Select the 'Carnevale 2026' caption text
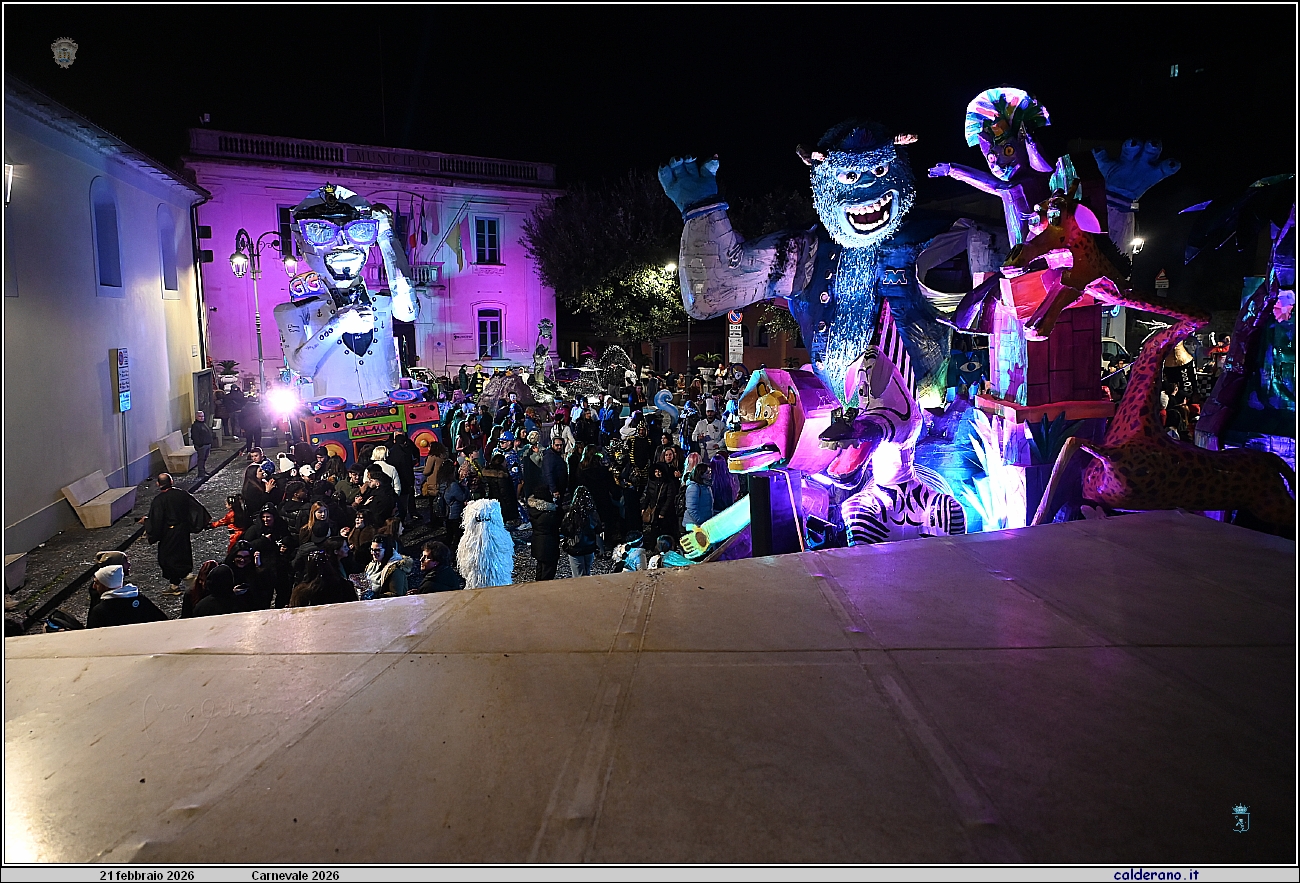This screenshot has width=1300, height=883. tap(295, 875)
